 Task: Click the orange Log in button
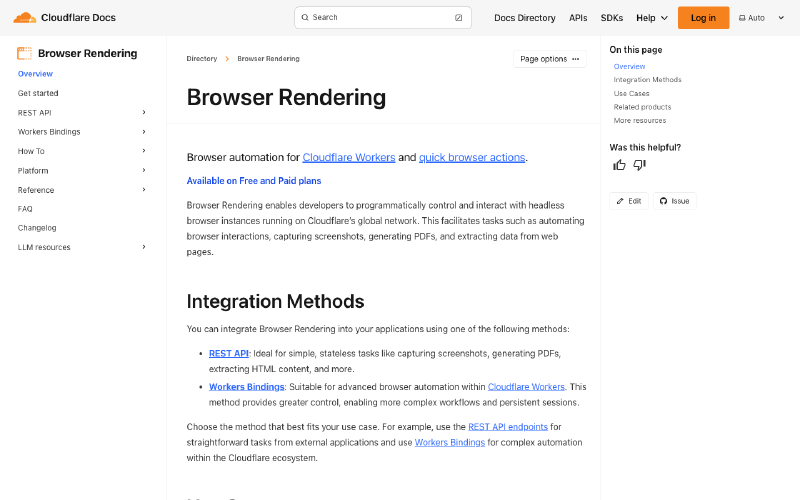[703, 17]
